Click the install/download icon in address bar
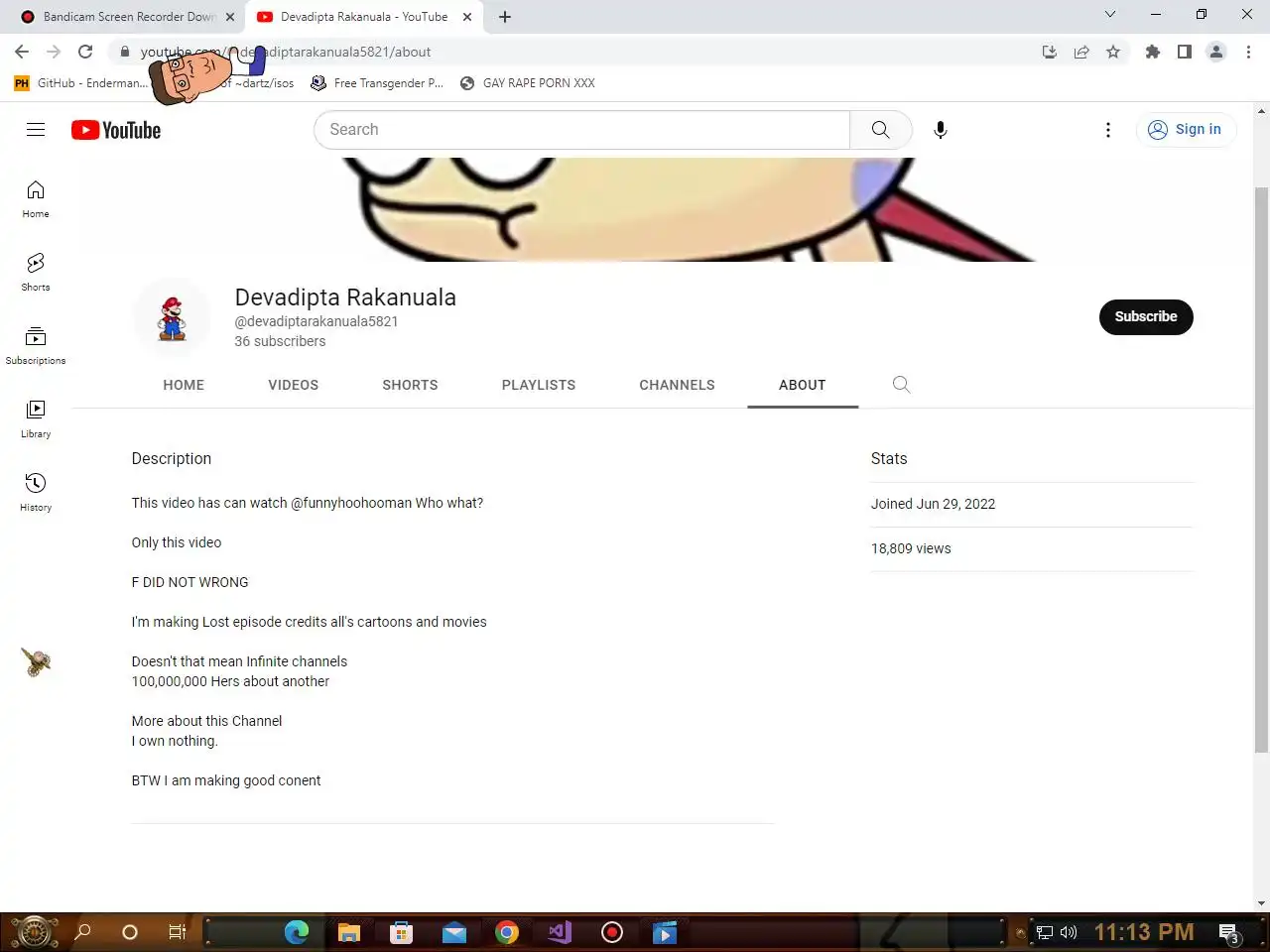 pos(1050,52)
